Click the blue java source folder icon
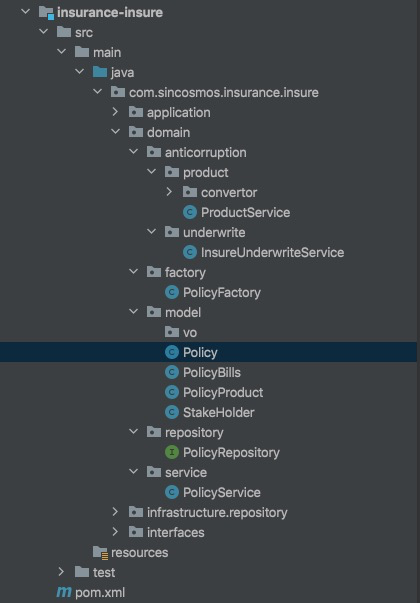 coord(100,72)
